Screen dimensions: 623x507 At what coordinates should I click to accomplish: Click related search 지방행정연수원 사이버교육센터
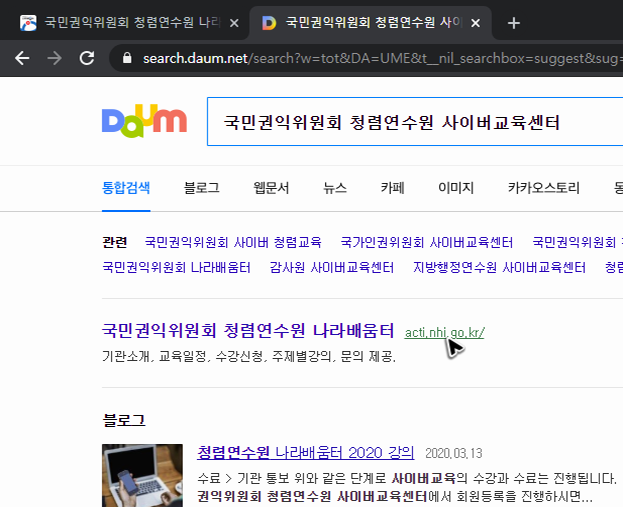click(499, 267)
